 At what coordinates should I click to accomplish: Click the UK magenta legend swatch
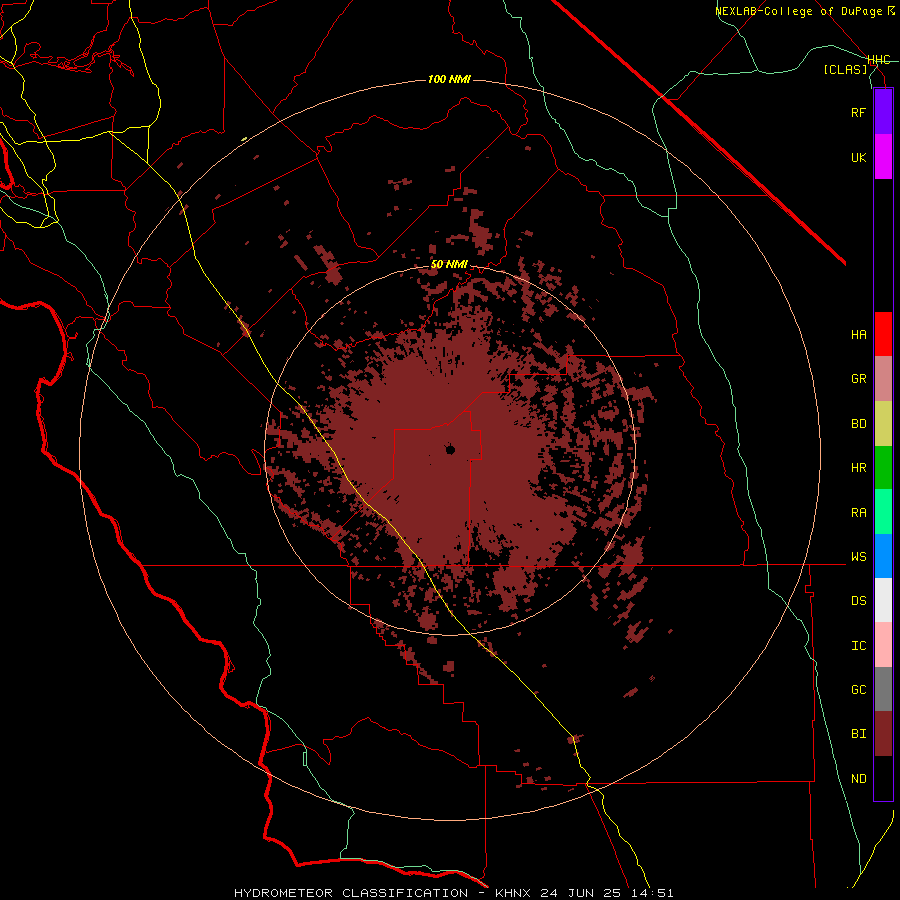883,157
